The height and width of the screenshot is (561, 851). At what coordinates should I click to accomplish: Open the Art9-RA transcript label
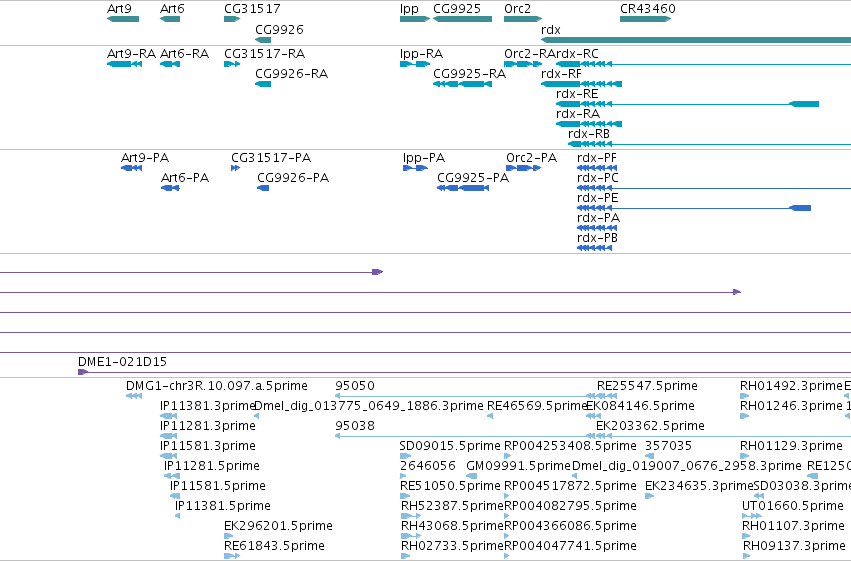click(x=131, y=54)
